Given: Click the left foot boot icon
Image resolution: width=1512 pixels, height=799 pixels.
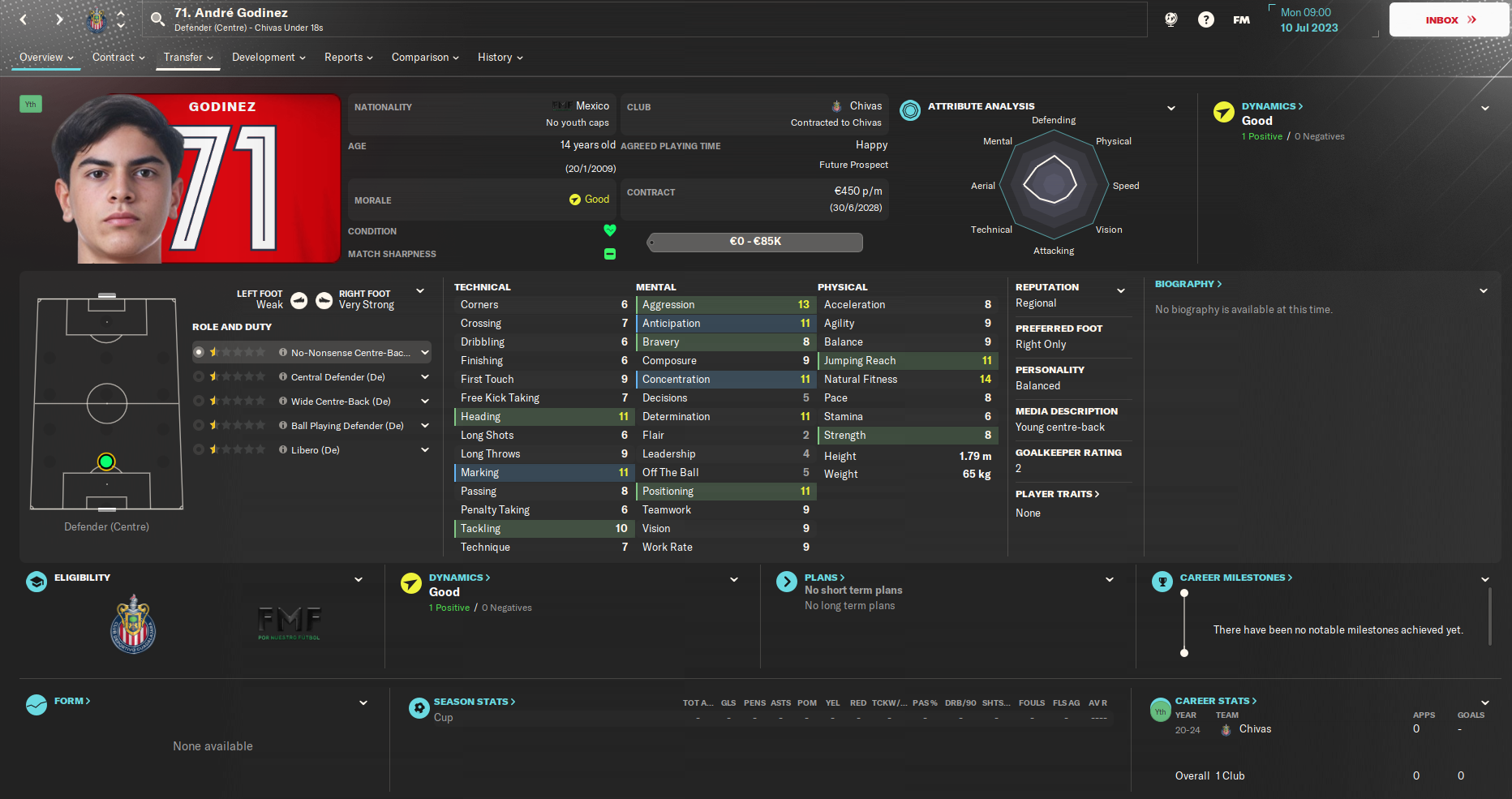Looking at the screenshot, I should [x=299, y=301].
